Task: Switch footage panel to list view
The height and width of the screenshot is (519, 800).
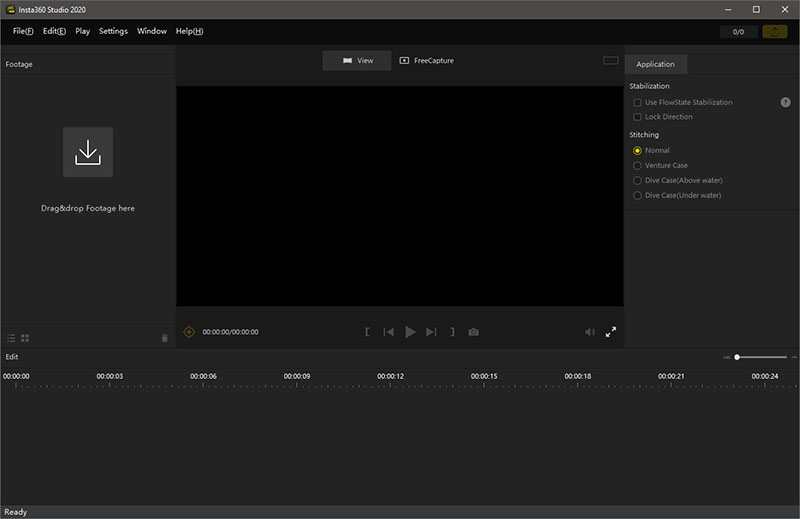Action: pos(11,338)
